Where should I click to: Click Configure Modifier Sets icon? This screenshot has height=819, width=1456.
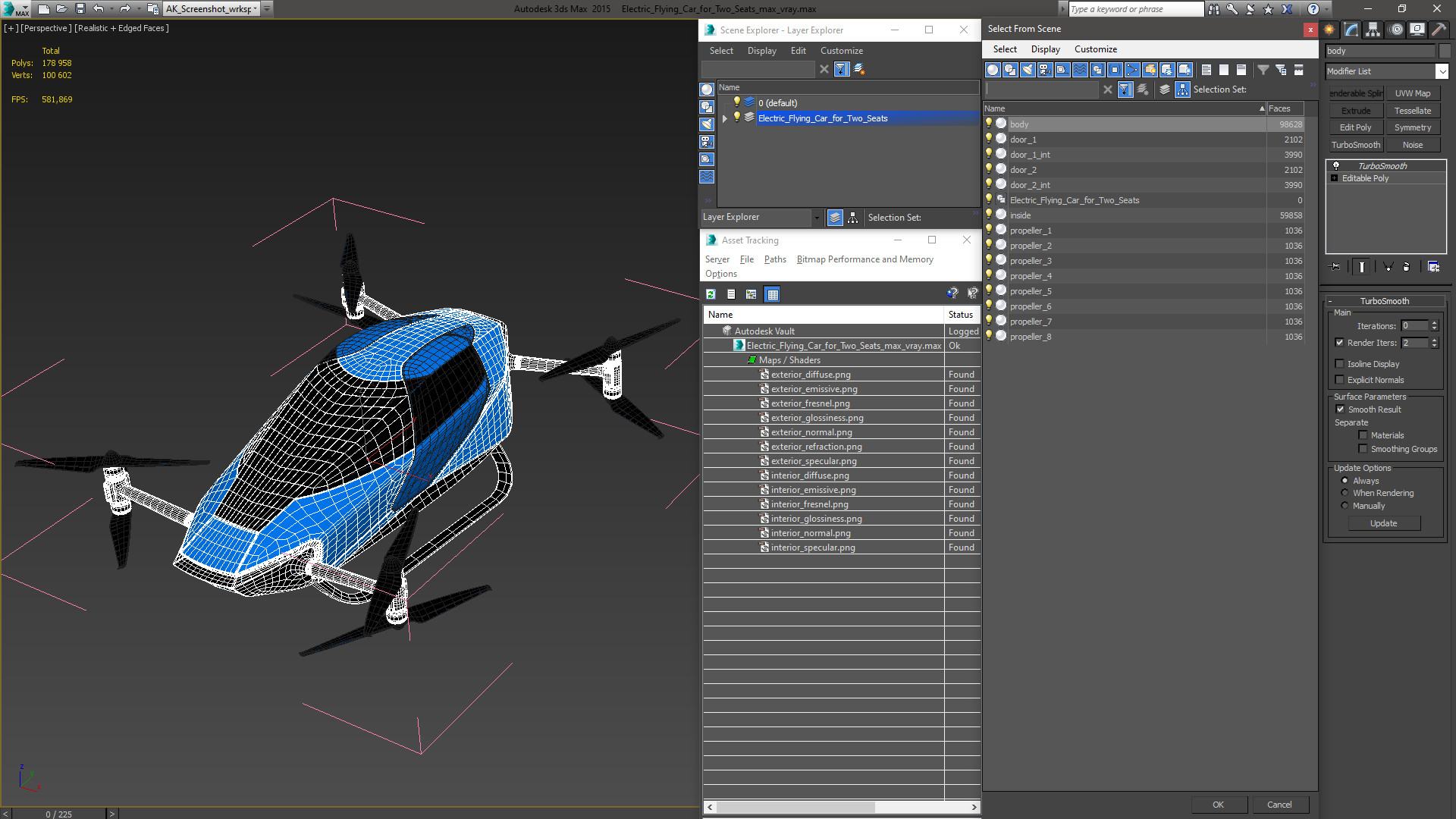coord(1433,267)
